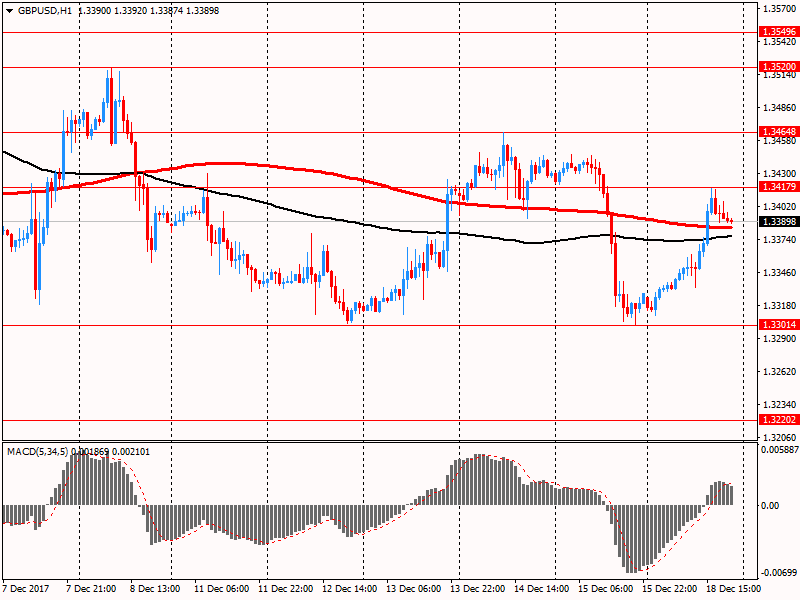Click the 1.33460 price scale value

780,272
